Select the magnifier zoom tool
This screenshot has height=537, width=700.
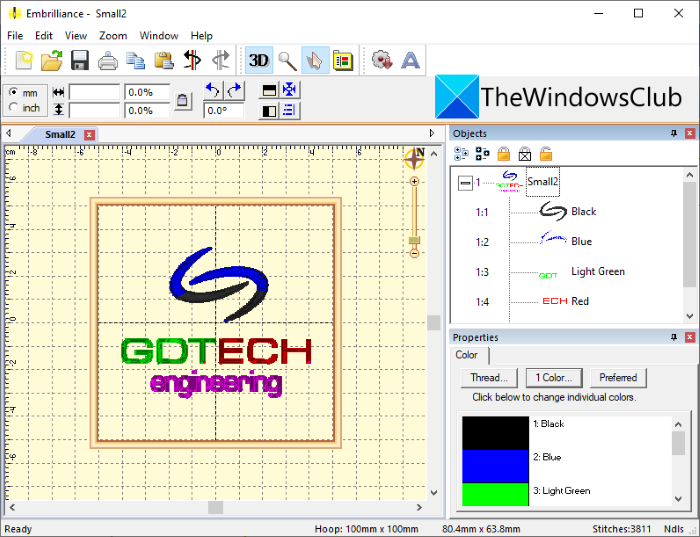click(287, 60)
